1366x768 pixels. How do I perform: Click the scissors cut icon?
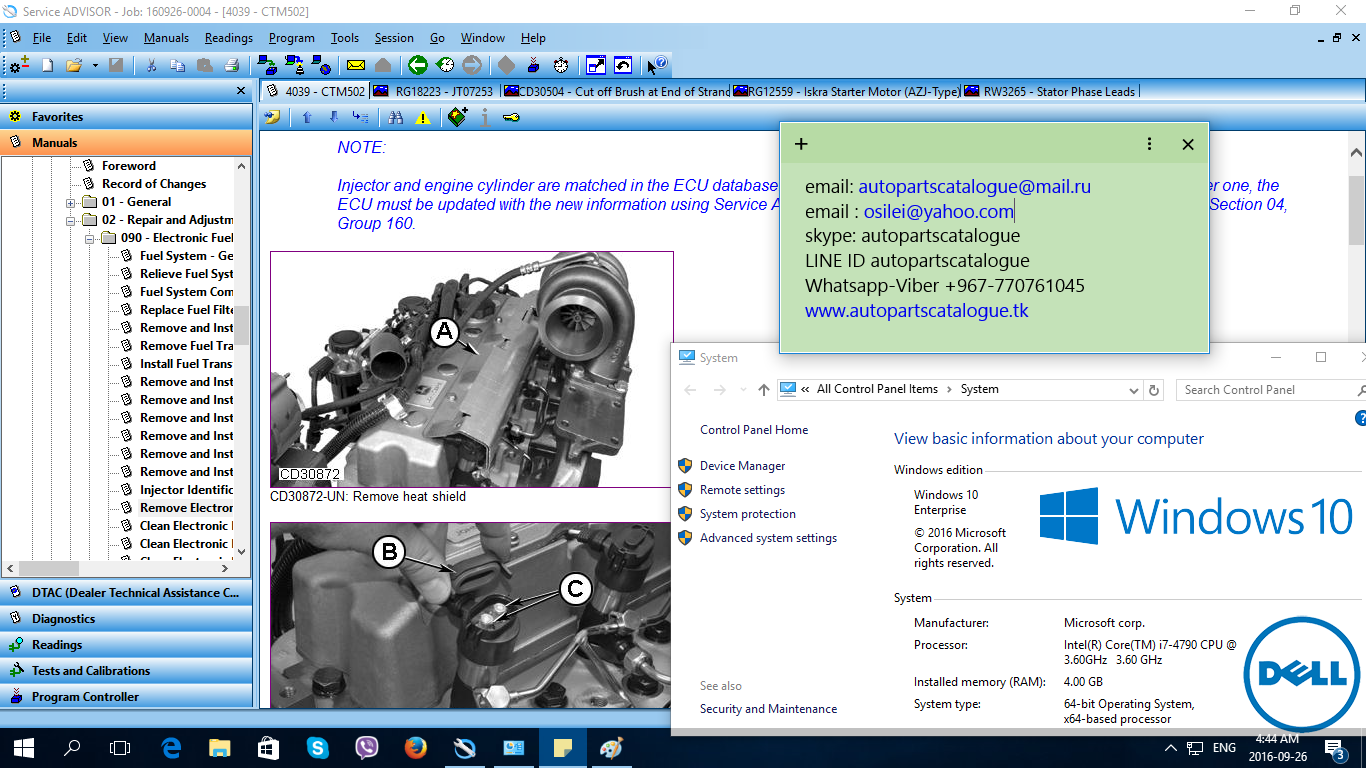151,66
